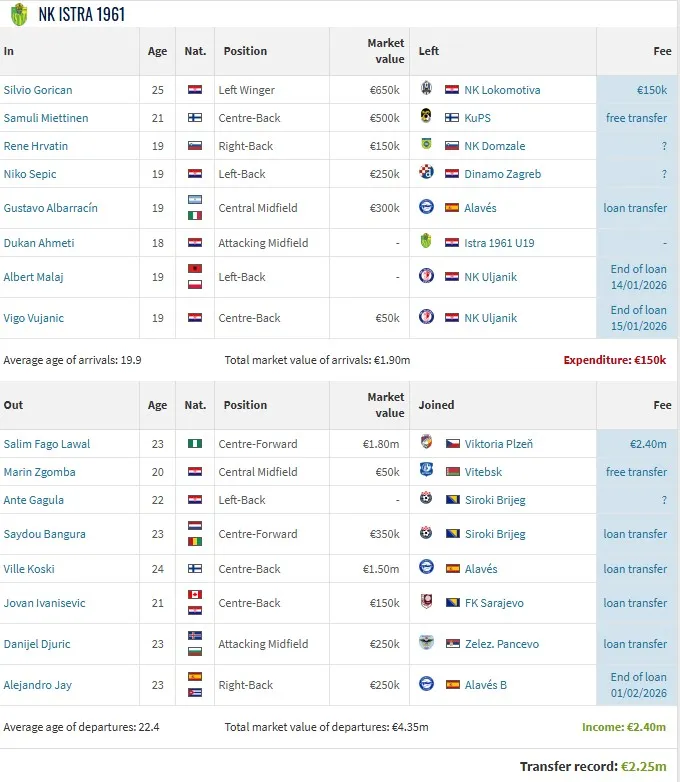
Task: Open the Alavés B club link
Action: coord(486,685)
